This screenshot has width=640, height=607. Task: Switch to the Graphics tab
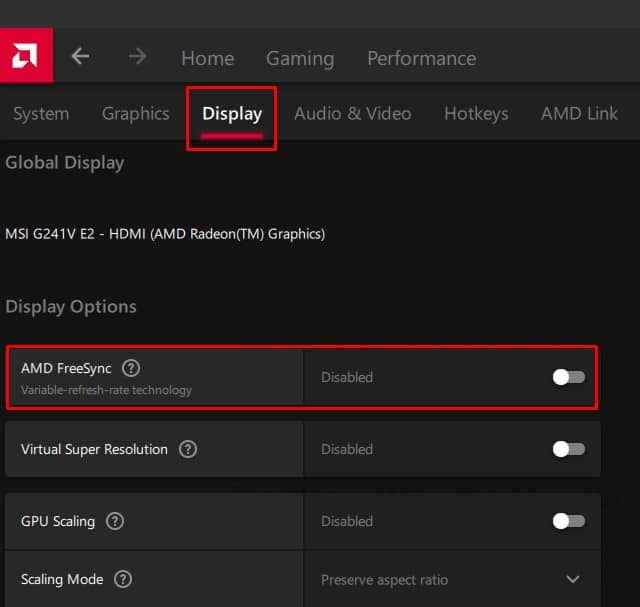(x=136, y=114)
